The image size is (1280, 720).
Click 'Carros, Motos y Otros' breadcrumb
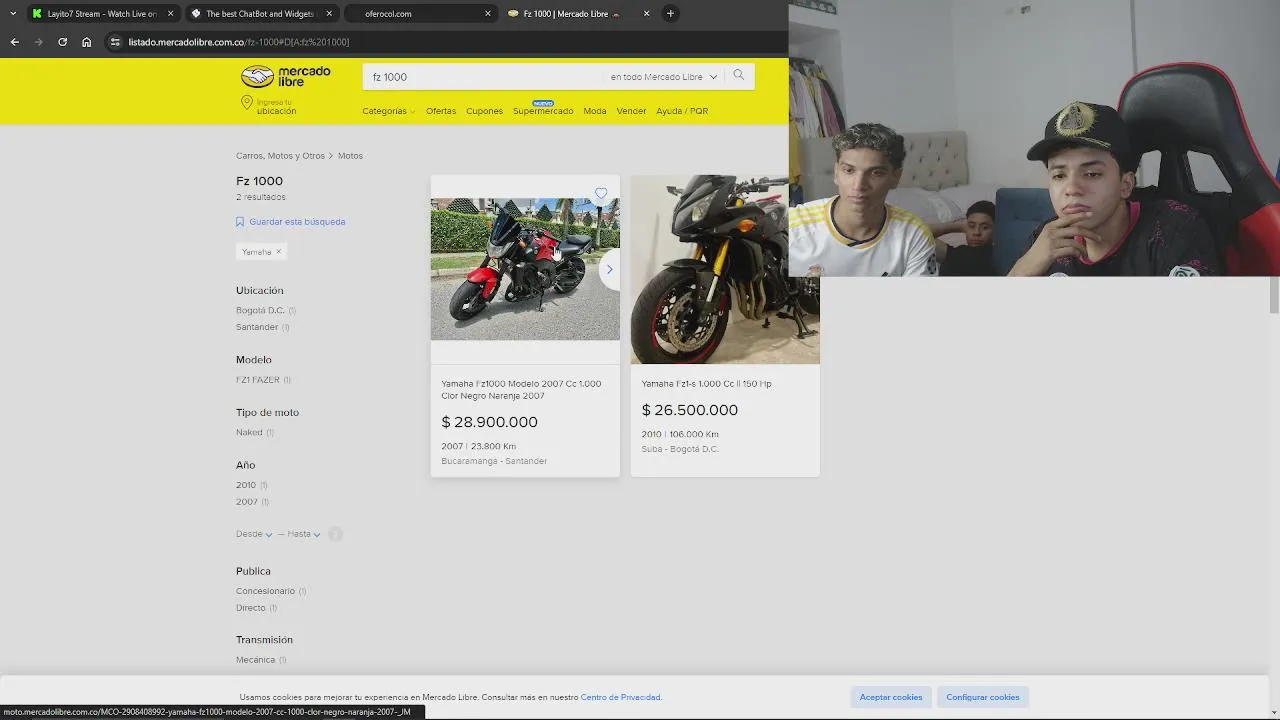click(280, 156)
